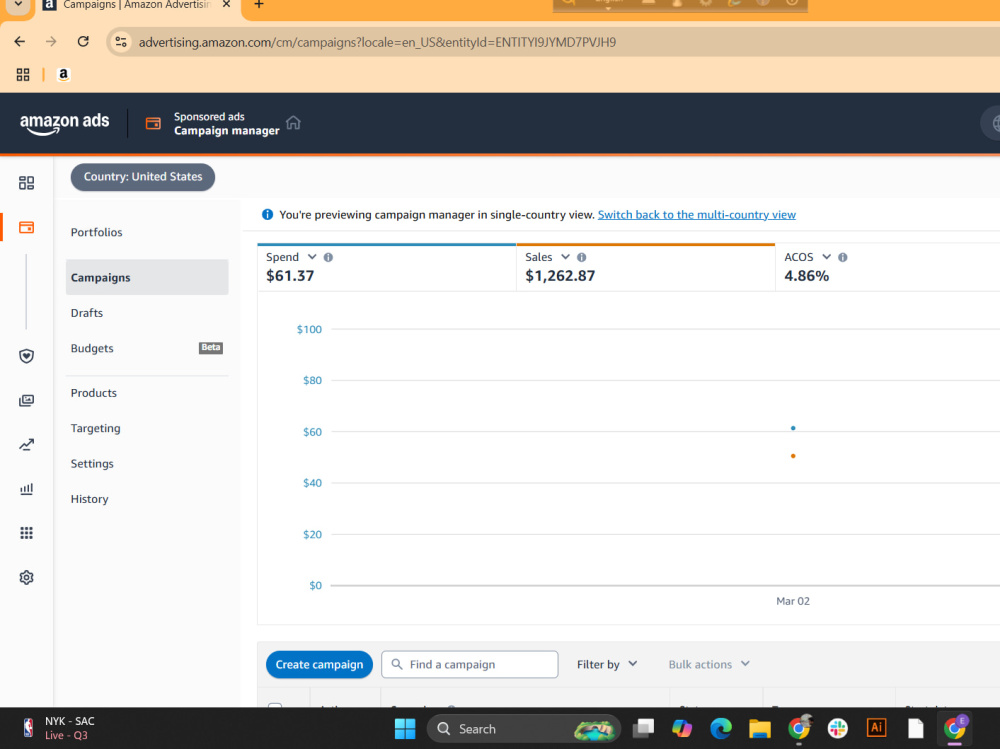
Task: Click the browser back arrow
Action: pos(20,41)
